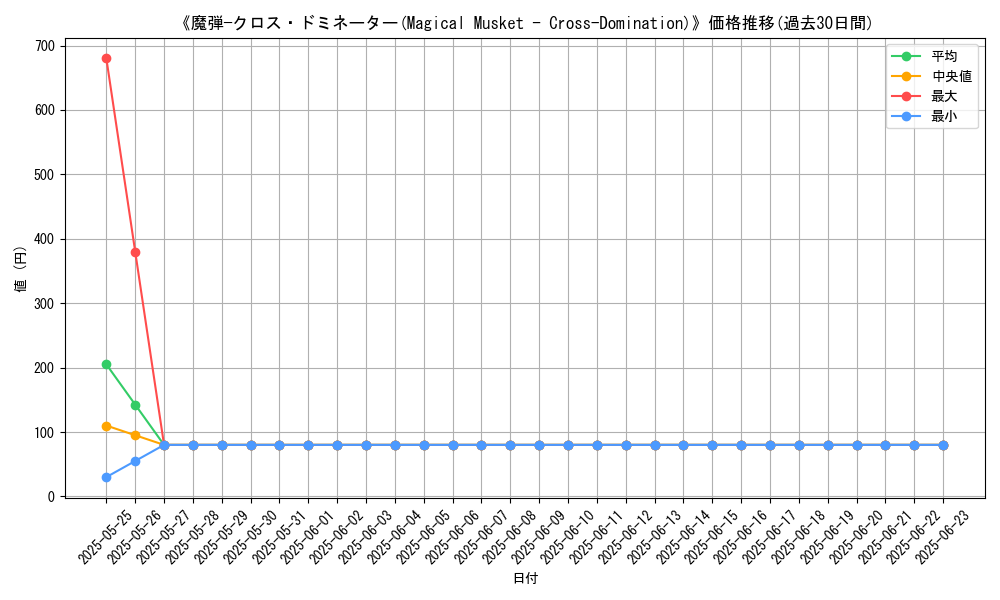This screenshot has height=600, width=1000.
Task: Click the final data point on 2025-06-23
Action: click(x=943, y=446)
